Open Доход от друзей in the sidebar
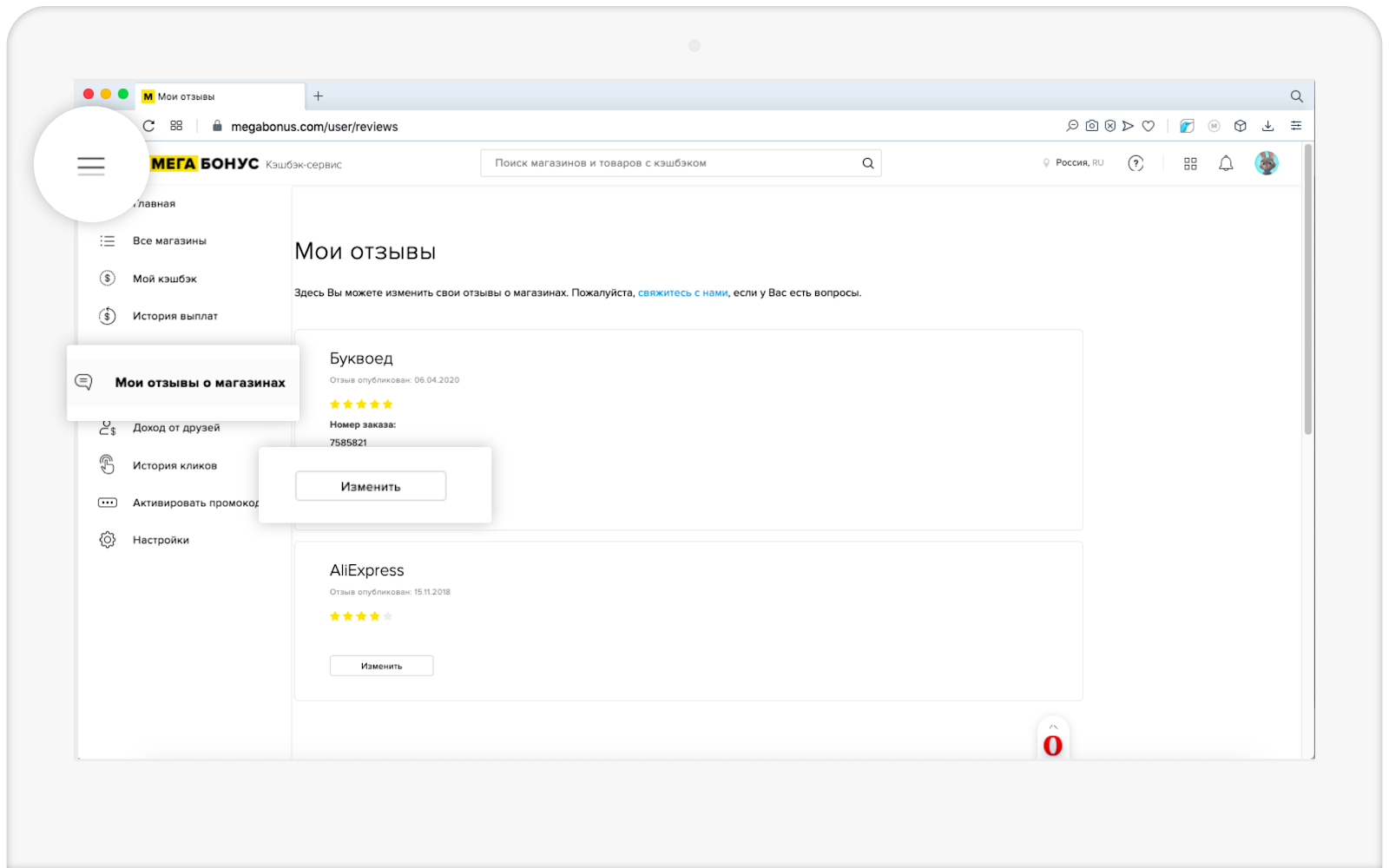This screenshot has width=1389, height=868. 176,428
